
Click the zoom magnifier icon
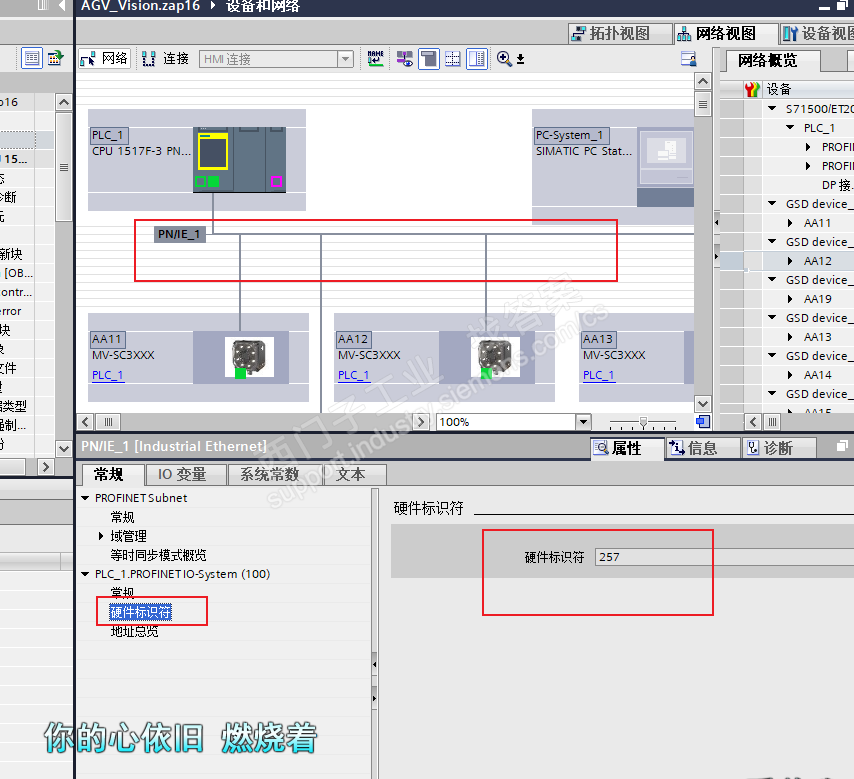504,58
